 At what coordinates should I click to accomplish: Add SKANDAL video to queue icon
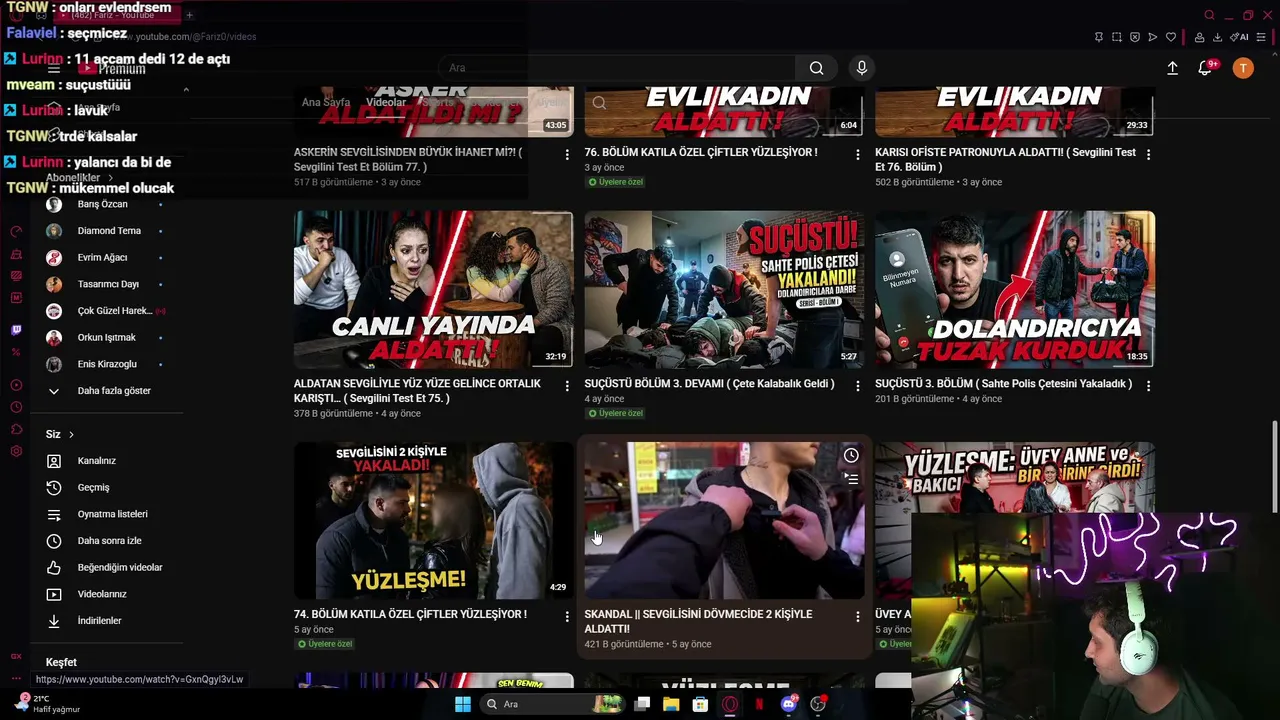click(851, 479)
